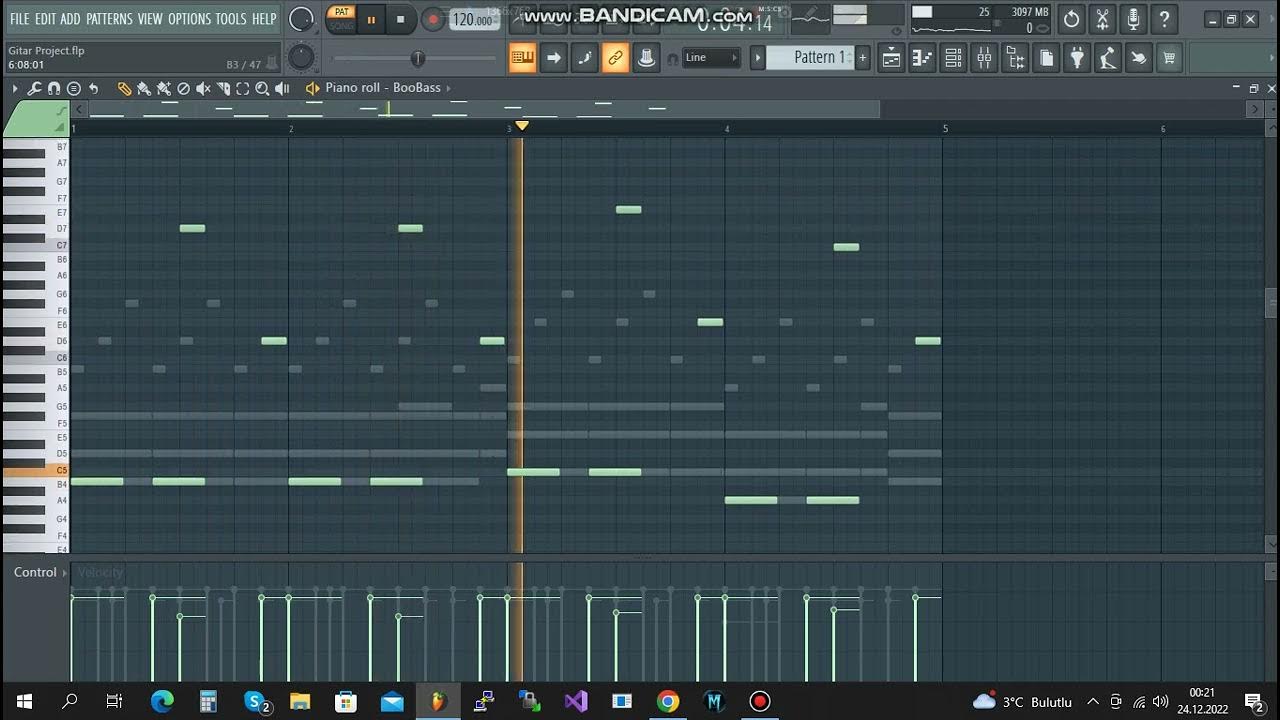Open the OPTIONS menu
Viewport: 1280px width, 720px height.
[x=189, y=19]
